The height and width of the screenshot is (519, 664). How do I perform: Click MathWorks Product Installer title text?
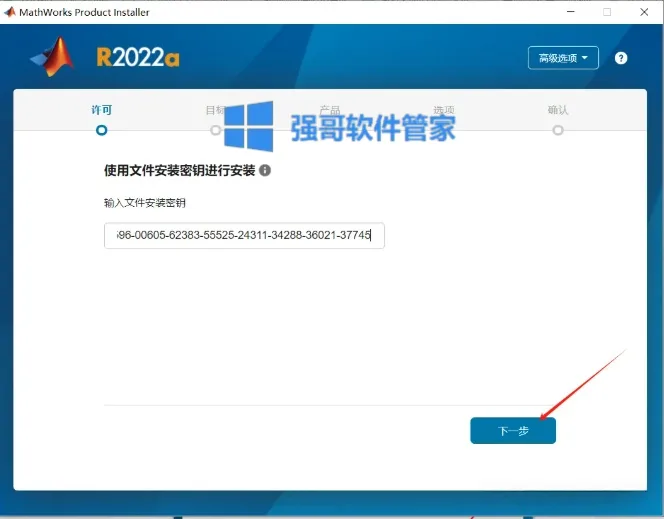(84, 12)
